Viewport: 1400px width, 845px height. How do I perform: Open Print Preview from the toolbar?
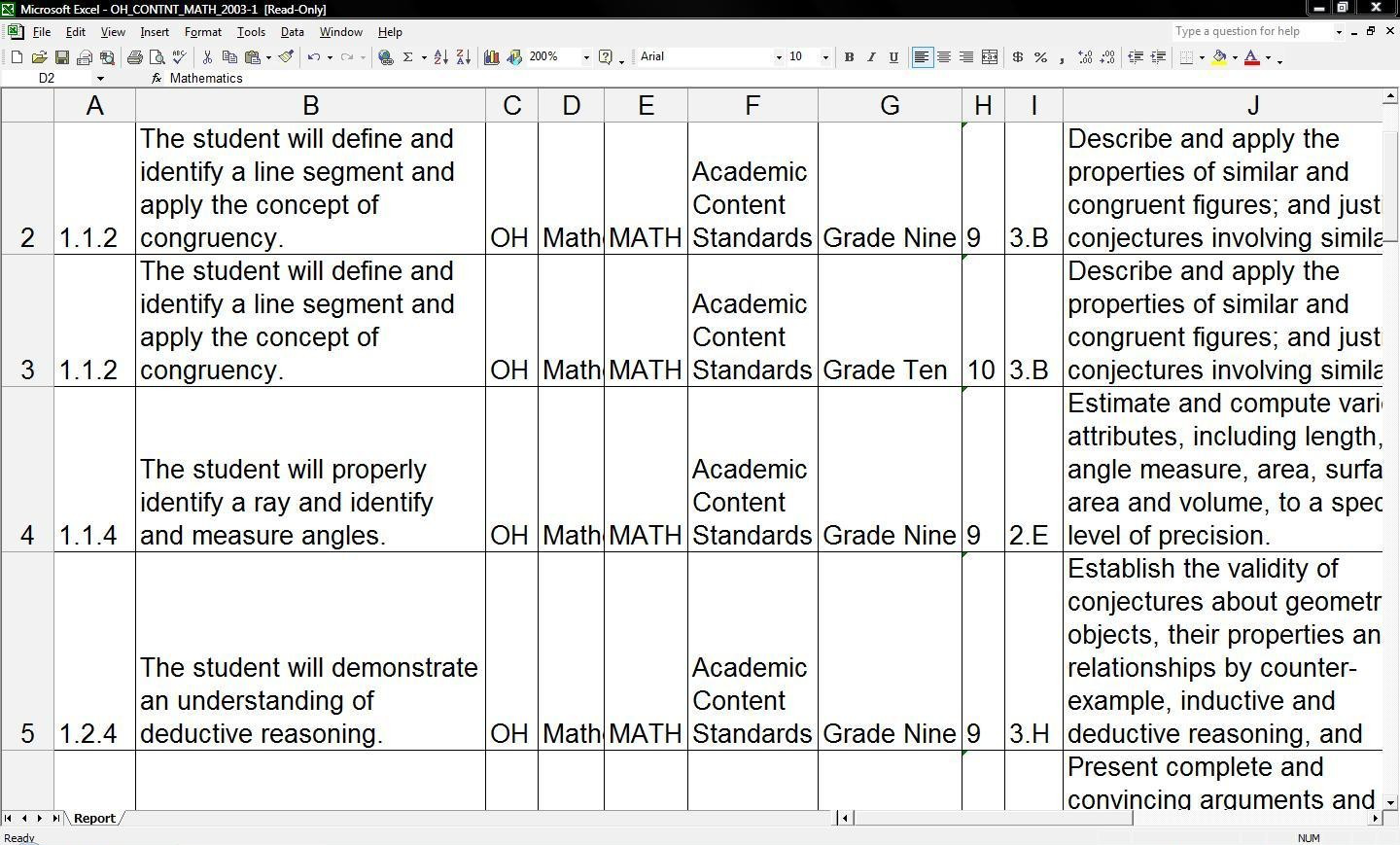[157, 57]
